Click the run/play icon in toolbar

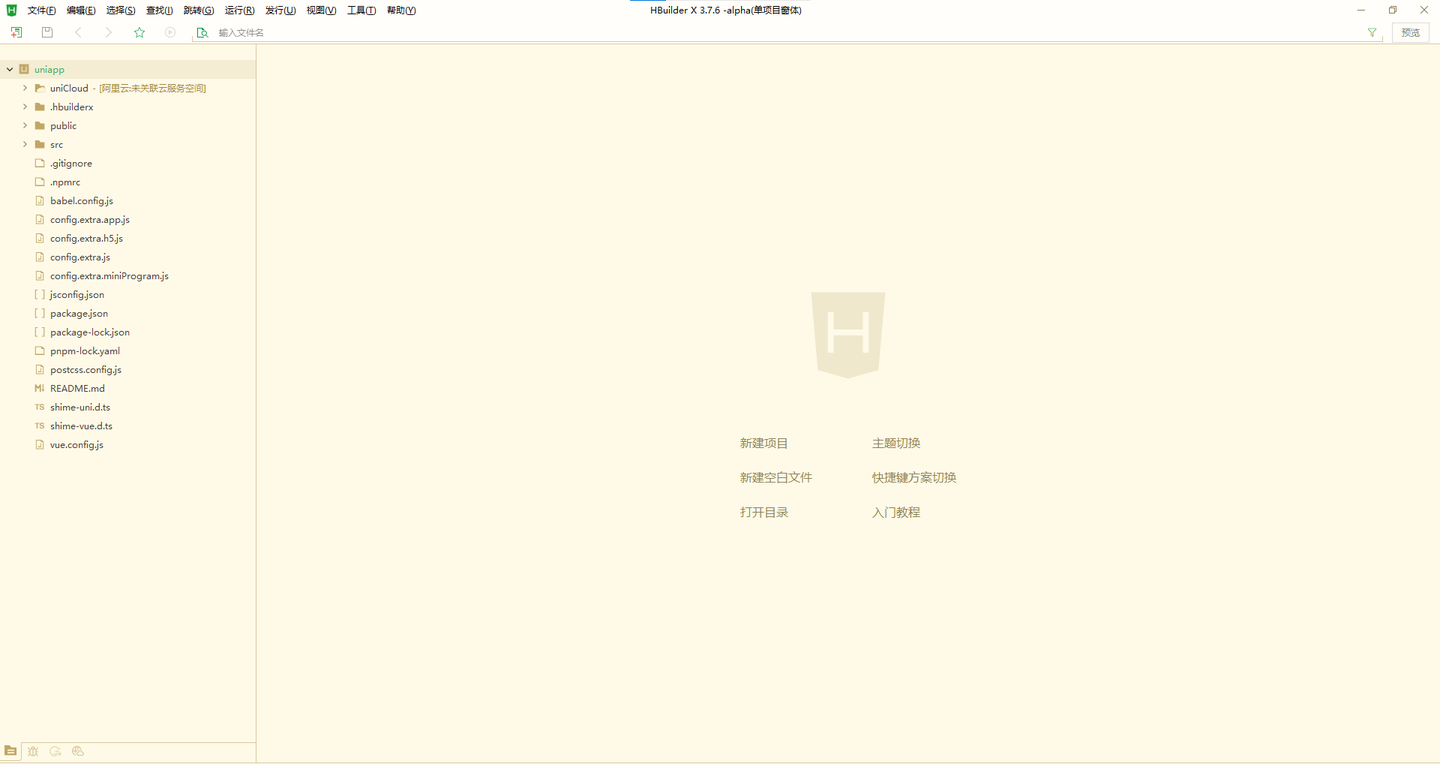click(170, 32)
